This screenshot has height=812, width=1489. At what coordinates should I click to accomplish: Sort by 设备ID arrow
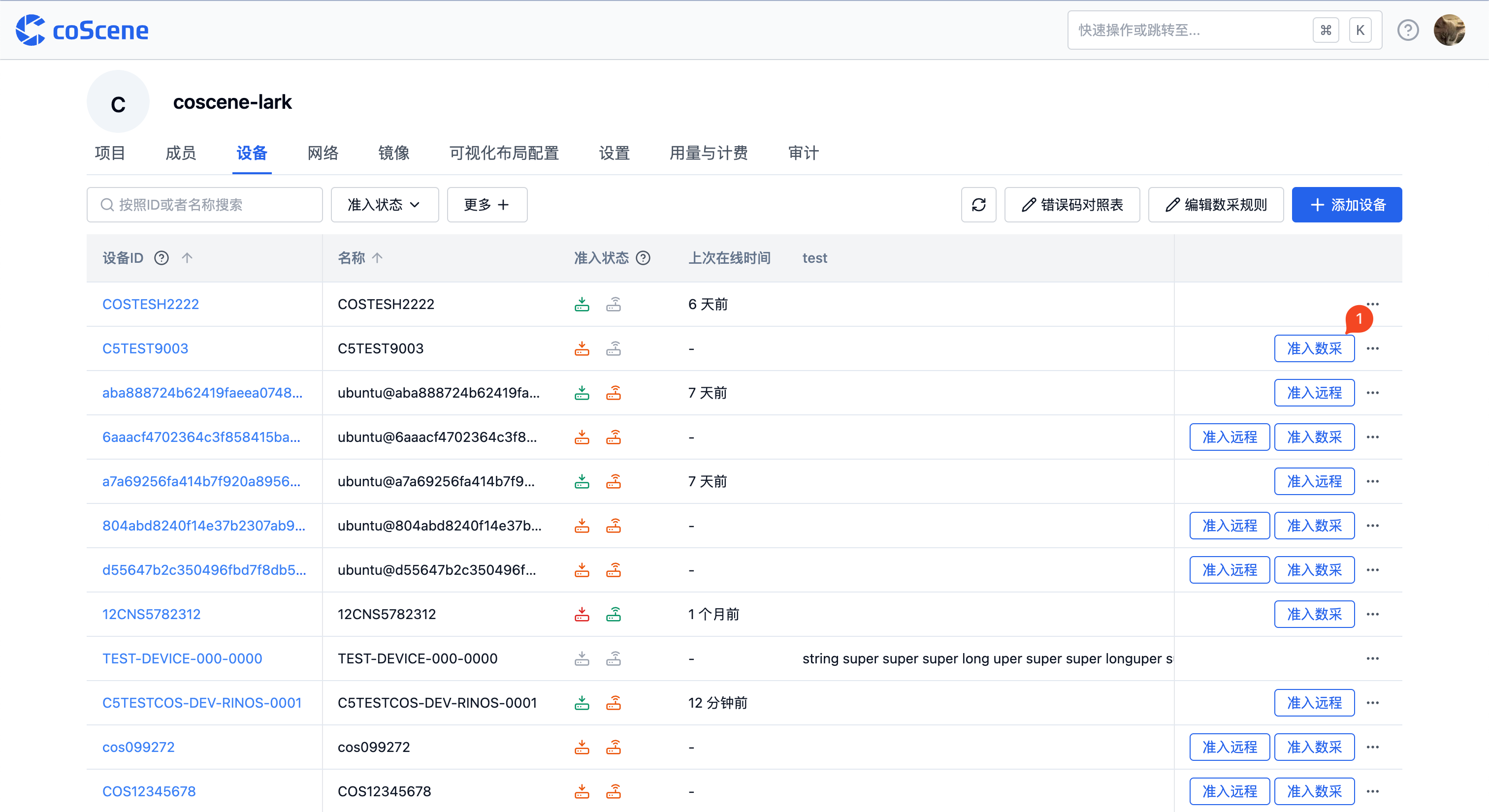[187, 257]
